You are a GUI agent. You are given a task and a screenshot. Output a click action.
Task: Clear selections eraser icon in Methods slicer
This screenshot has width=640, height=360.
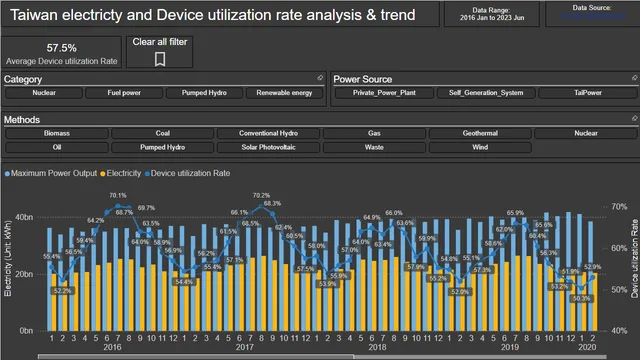[x=634, y=118]
